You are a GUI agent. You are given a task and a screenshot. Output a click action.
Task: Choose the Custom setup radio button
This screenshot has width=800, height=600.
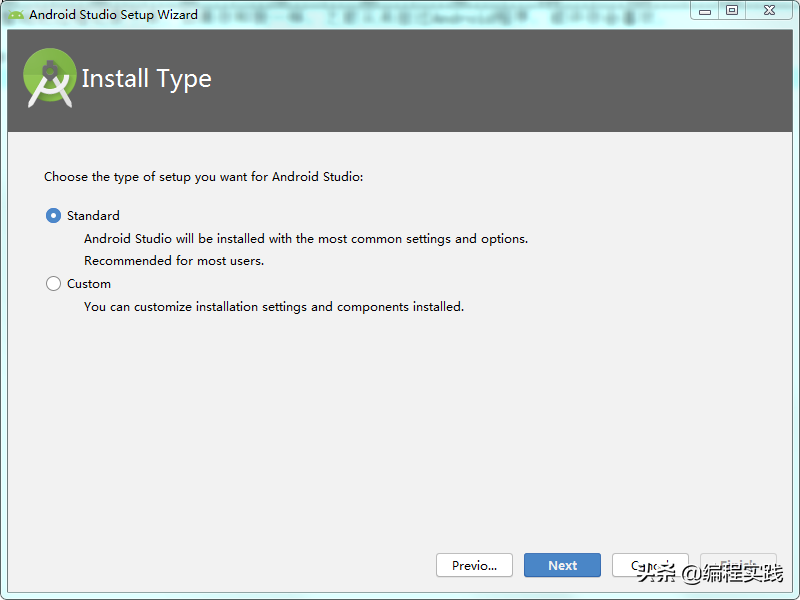(54, 284)
